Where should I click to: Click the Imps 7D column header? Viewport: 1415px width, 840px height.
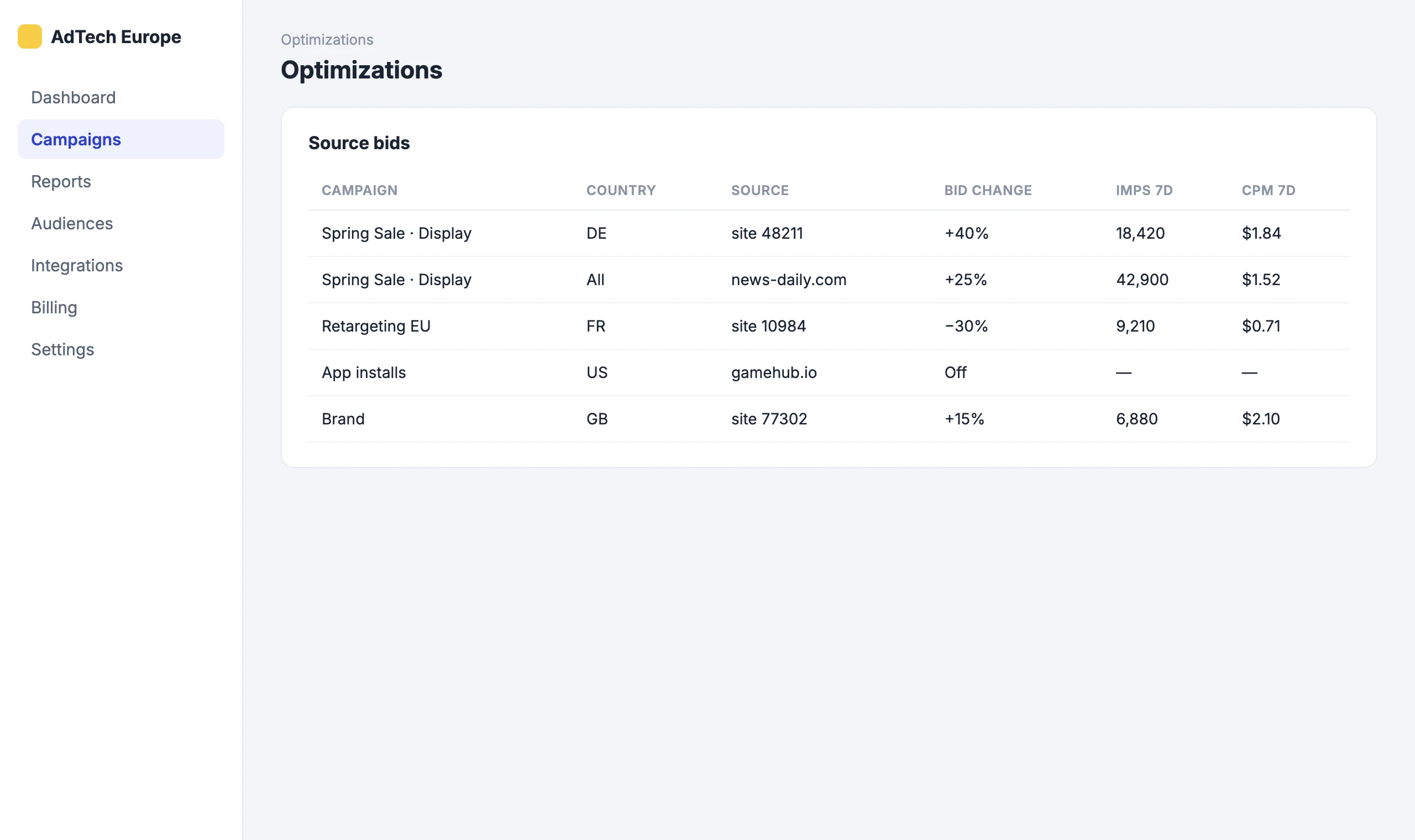point(1144,190)
